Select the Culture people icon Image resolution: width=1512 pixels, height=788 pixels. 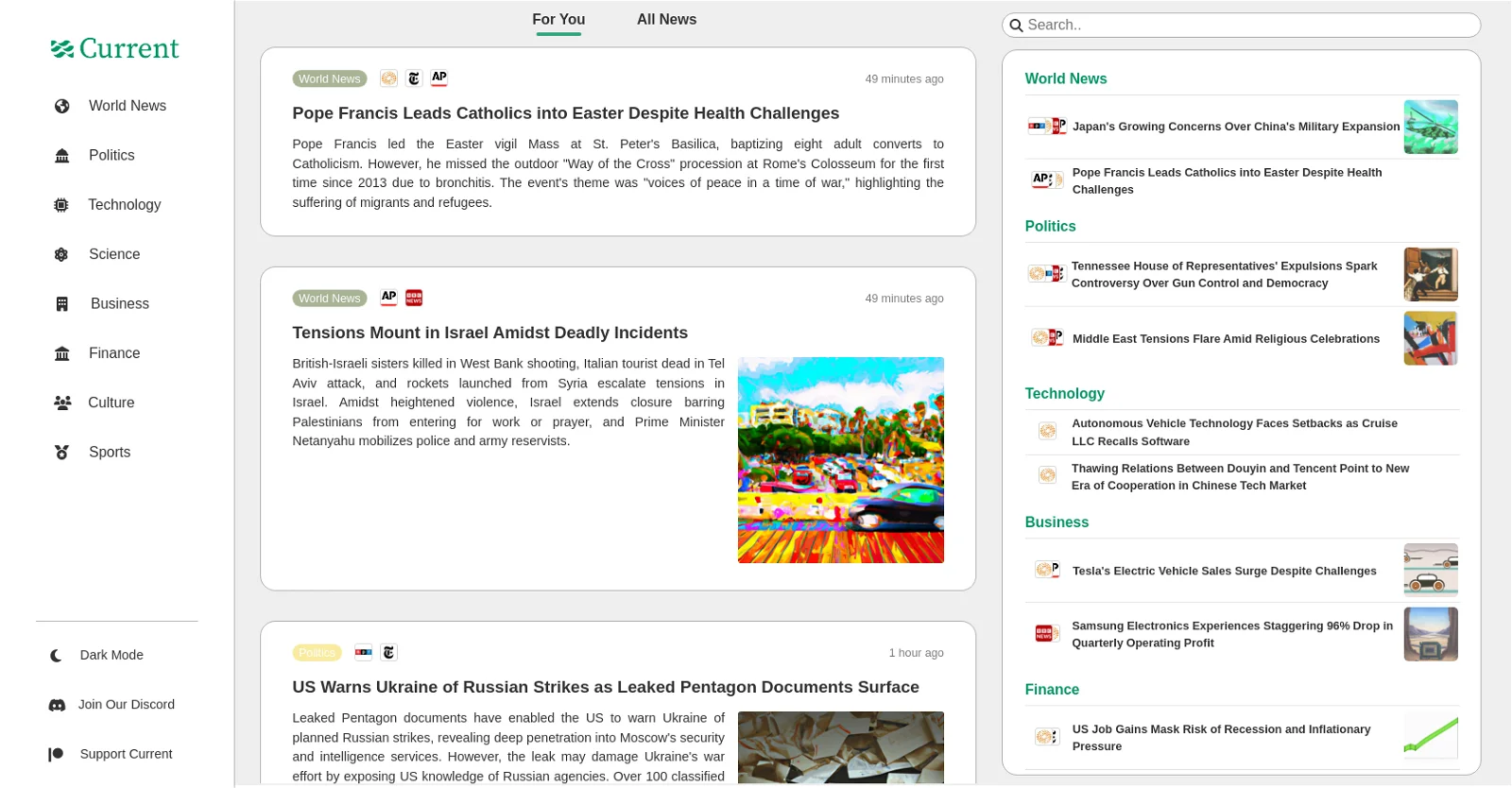(62, 403)
